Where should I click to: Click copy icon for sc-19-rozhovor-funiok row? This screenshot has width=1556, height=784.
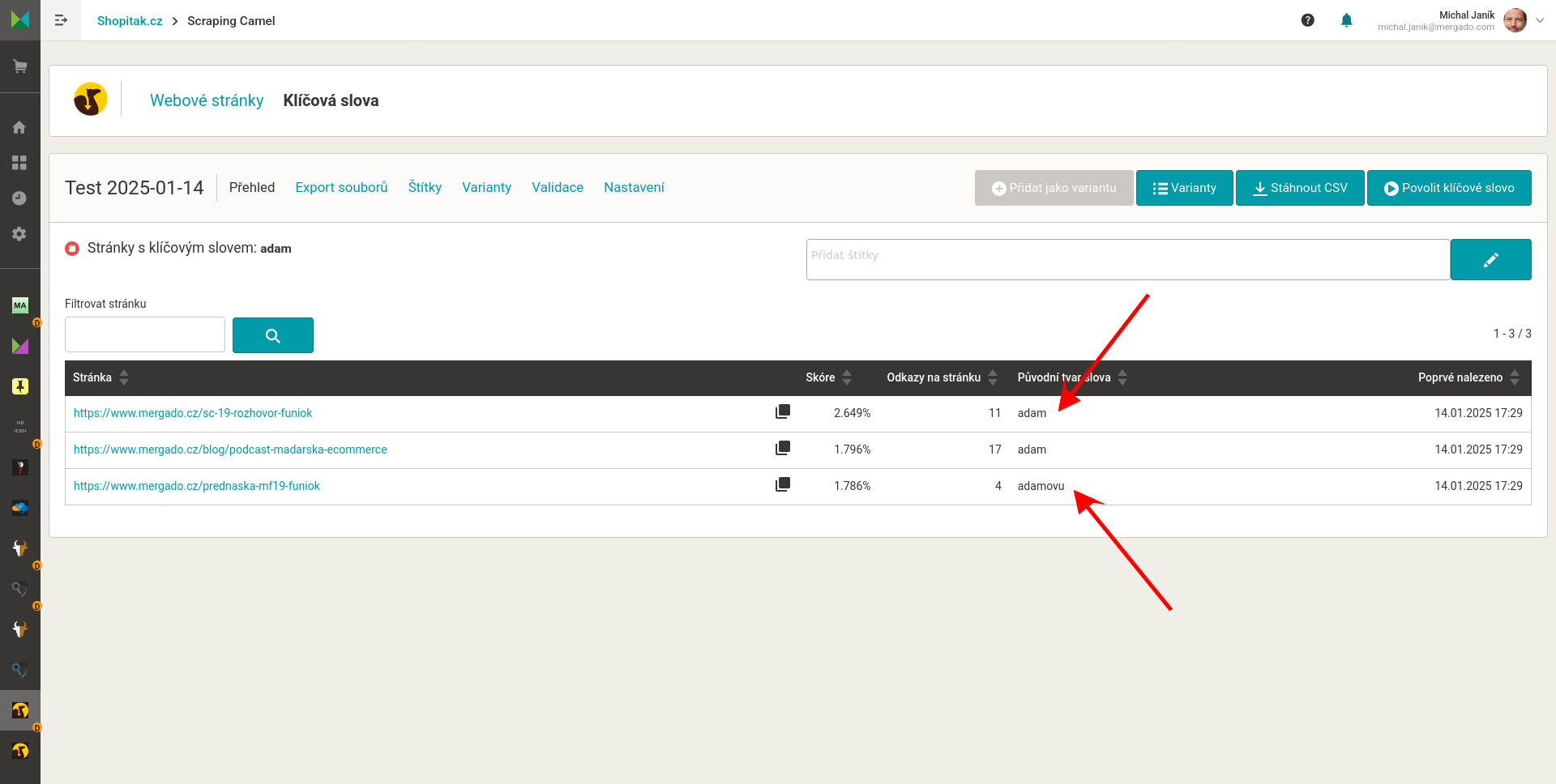tap(782, 412)
